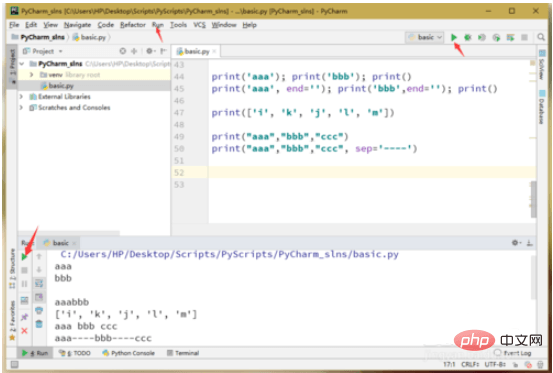Open the Database right side tab
The width and height of the screenshot is (553, 373).
coord(542,107)
